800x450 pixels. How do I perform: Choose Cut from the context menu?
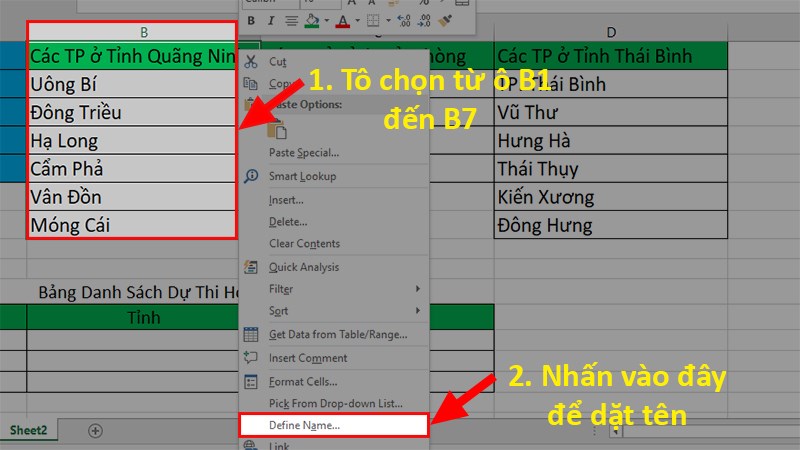pyautogui.click(x=334, y=62)
